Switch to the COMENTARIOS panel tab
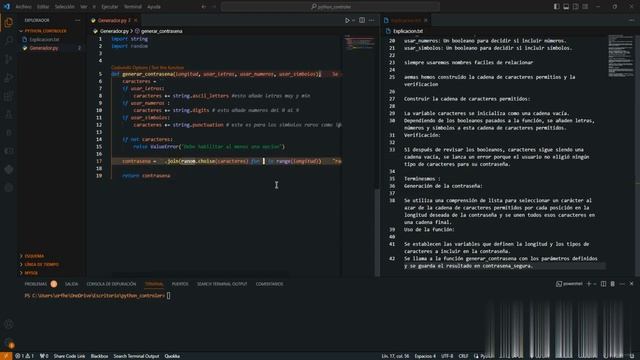Viewport: 640px width, 360px height. point(269,284)
